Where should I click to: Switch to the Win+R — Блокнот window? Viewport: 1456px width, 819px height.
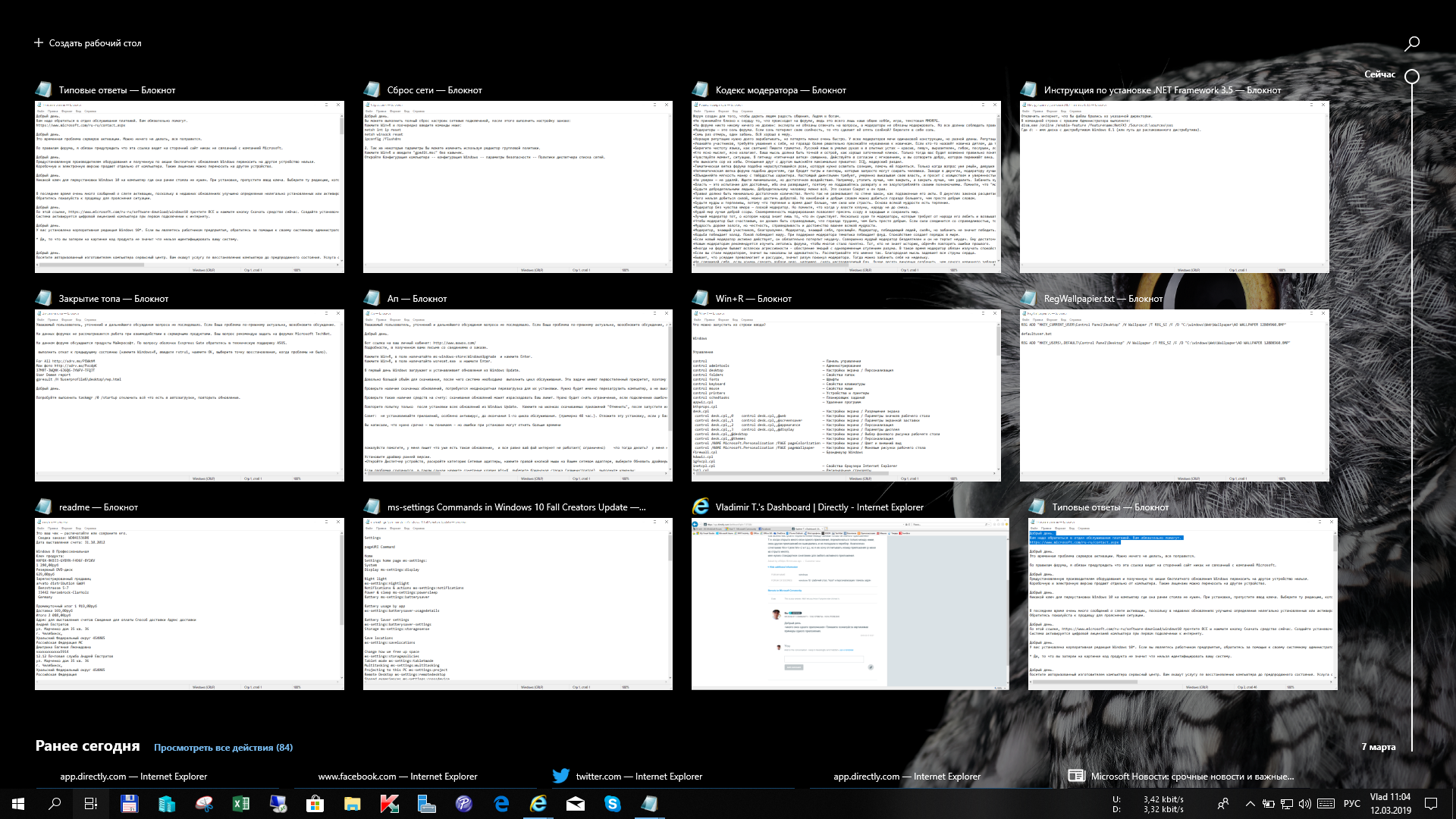click(846, 395)
